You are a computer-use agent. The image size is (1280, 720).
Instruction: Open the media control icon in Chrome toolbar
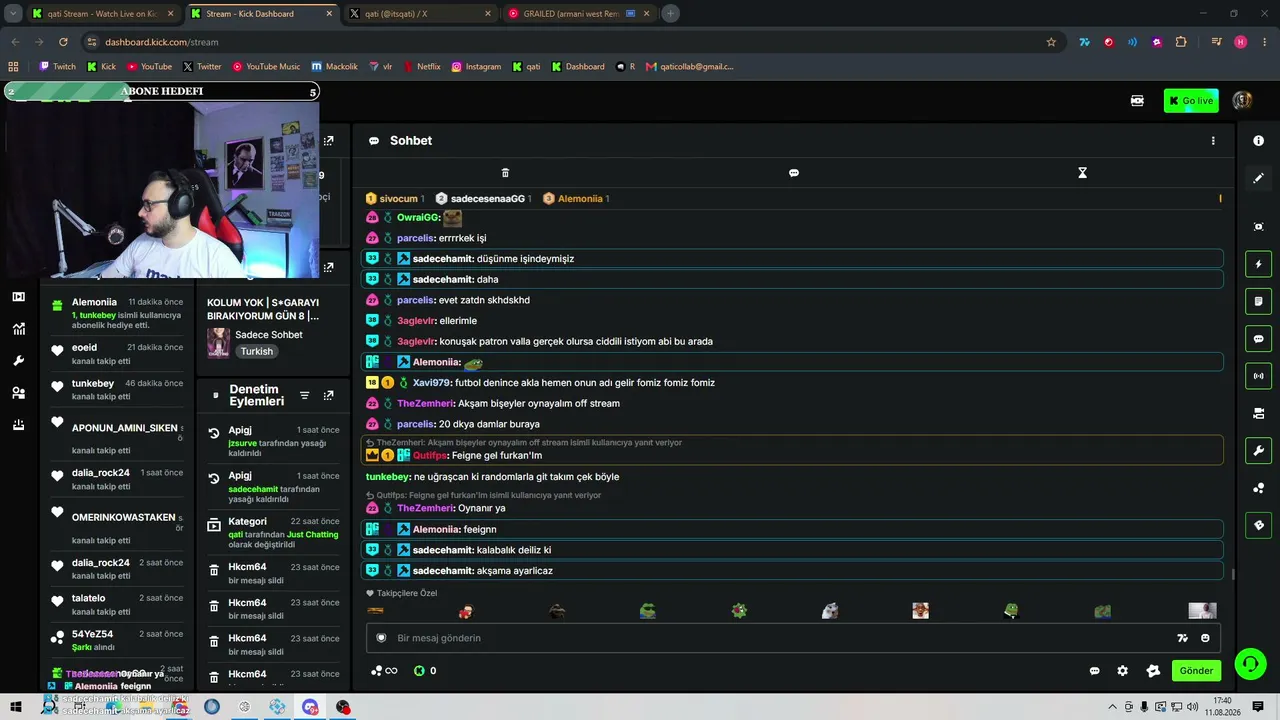pos(1216,42)
